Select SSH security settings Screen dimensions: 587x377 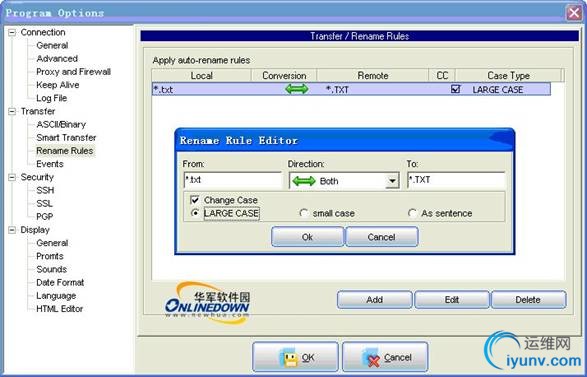[x=45, y=191]
